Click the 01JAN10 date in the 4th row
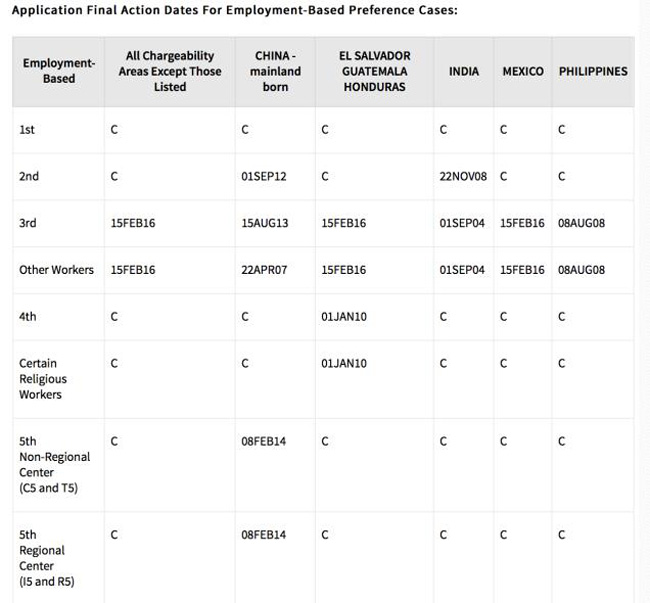 click(344, 317)
